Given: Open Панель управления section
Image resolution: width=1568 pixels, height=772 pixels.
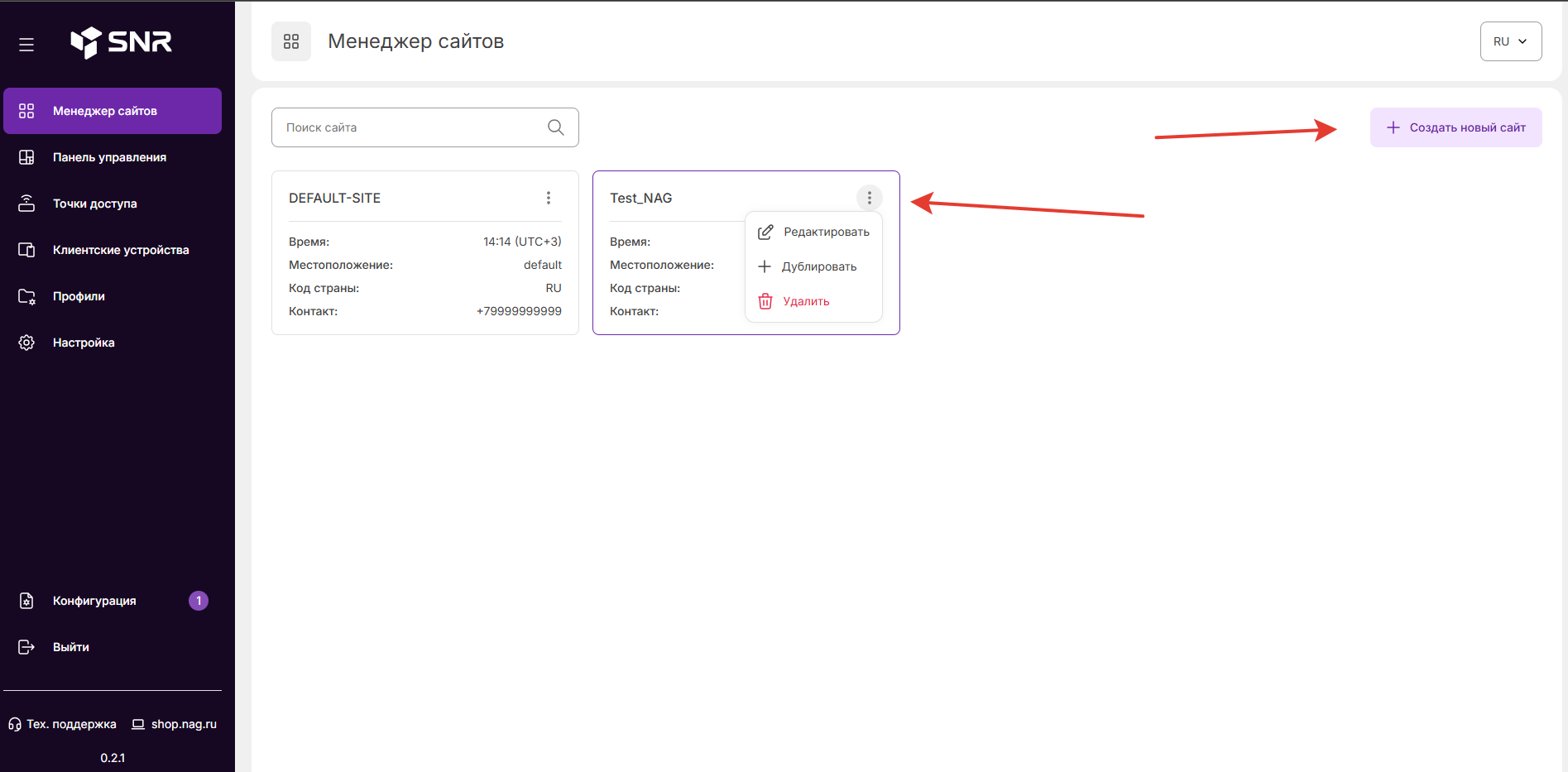Looking at the screenshot, I should point(113,157).
